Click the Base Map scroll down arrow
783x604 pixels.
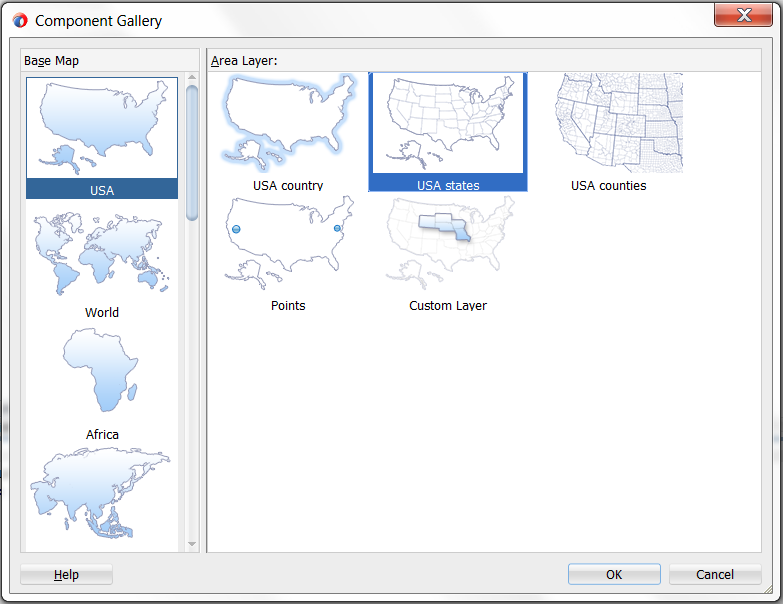click(192, 544)
